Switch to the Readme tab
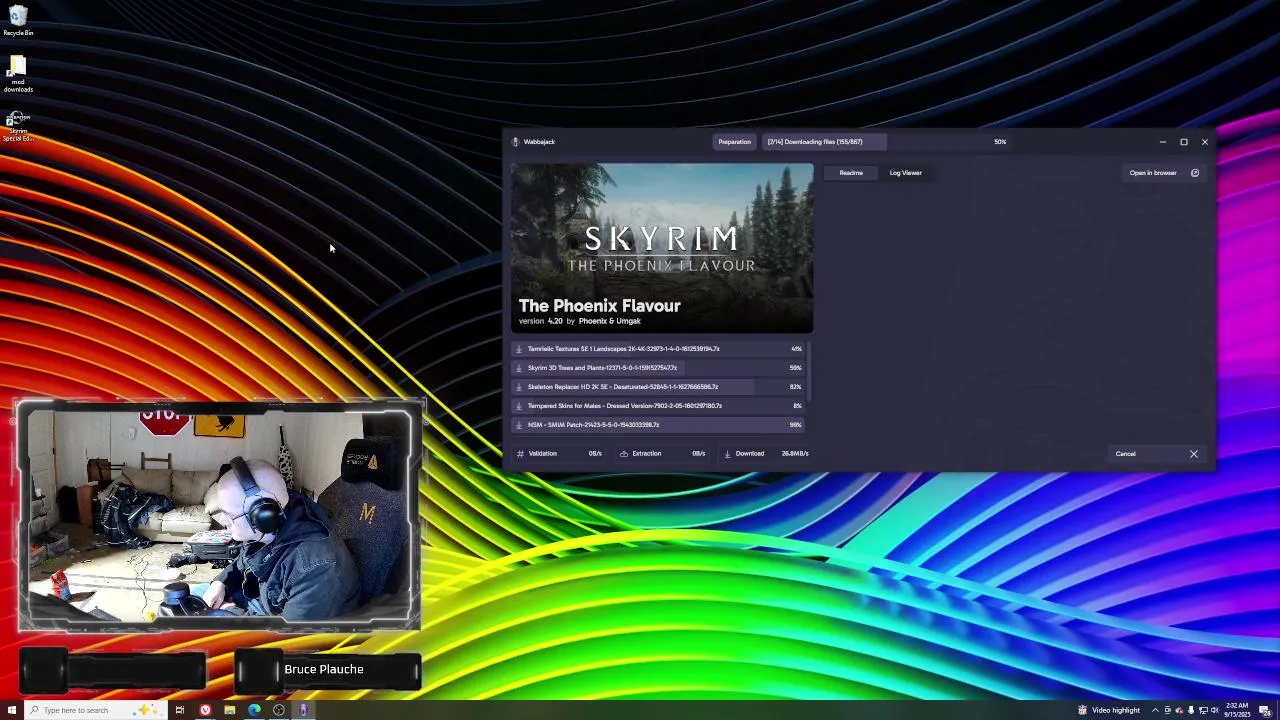1280x720 pixels. (851, 173)
